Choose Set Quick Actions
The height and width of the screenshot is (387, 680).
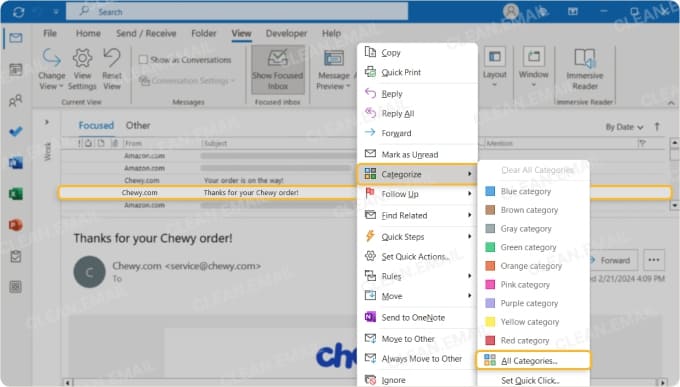pos(417,256)
